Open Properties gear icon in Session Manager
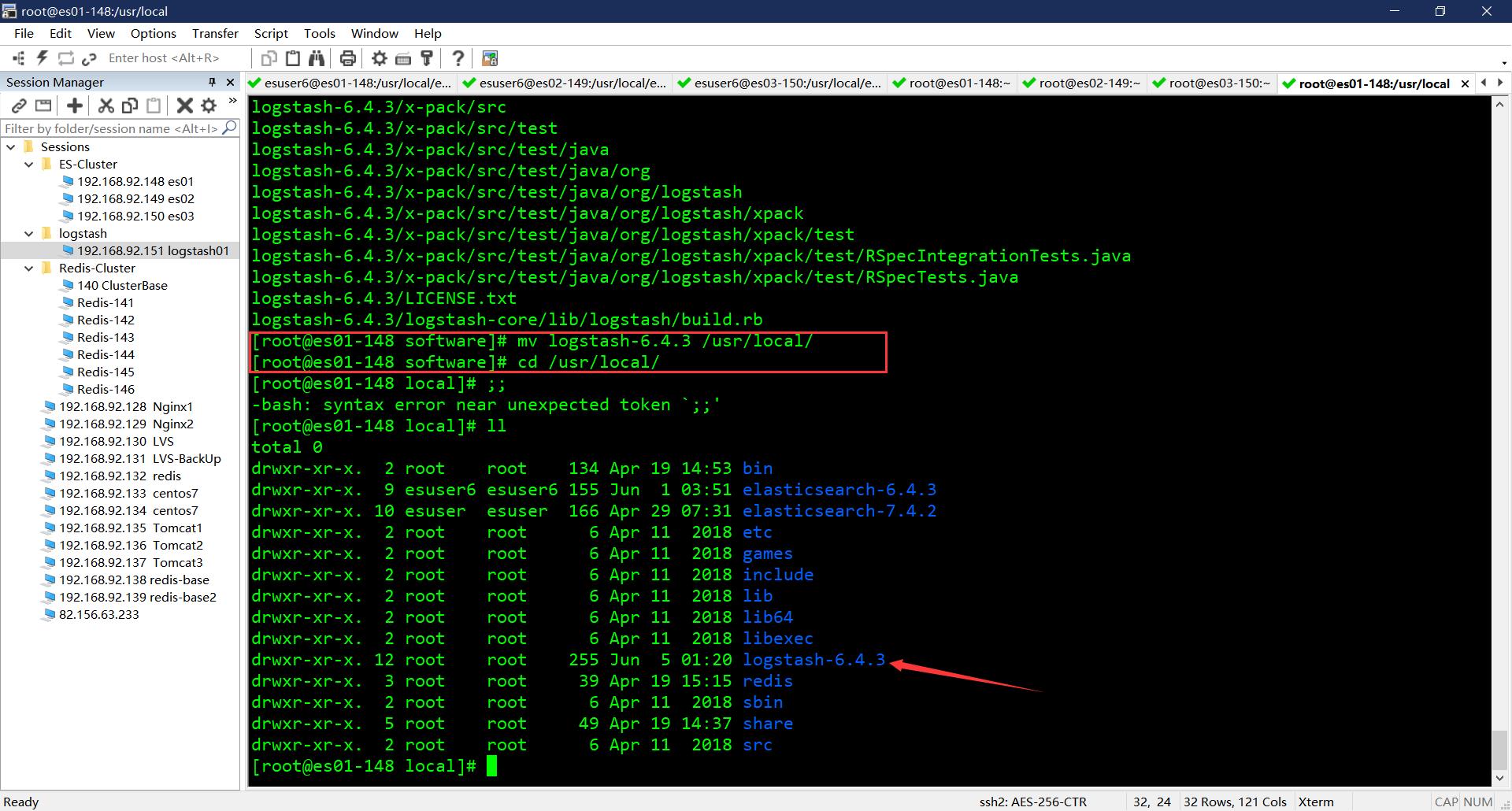Screen dimensions: 1512x811 (209, 106)
